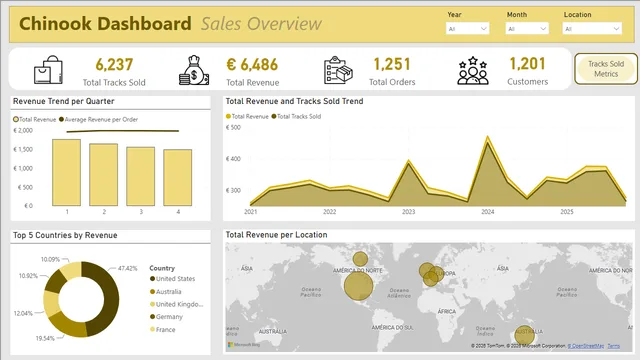
Task: Open the Month filter dropdown
Action: pyautogui.click(x=527, y=29)
